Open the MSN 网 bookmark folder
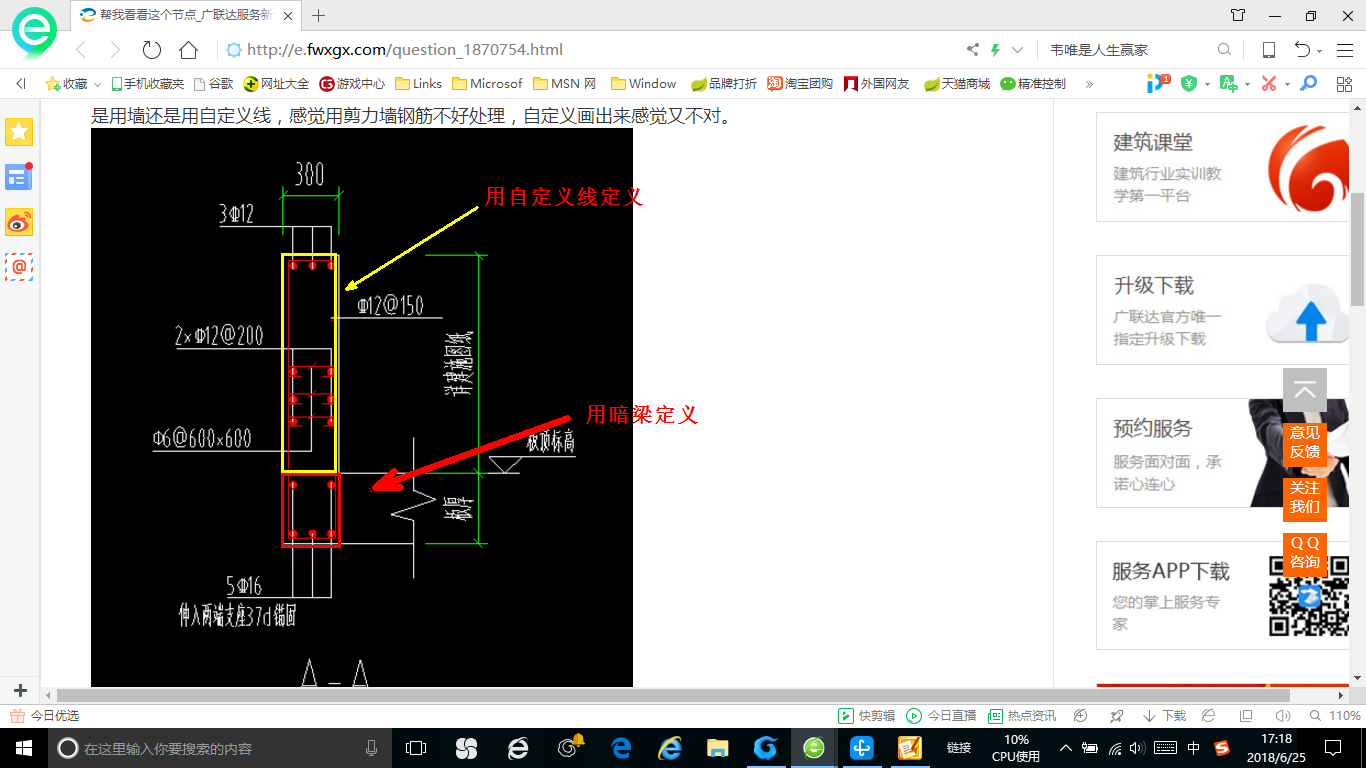The width and height of the screenshot is (1366, 768). tap(565, 84)
